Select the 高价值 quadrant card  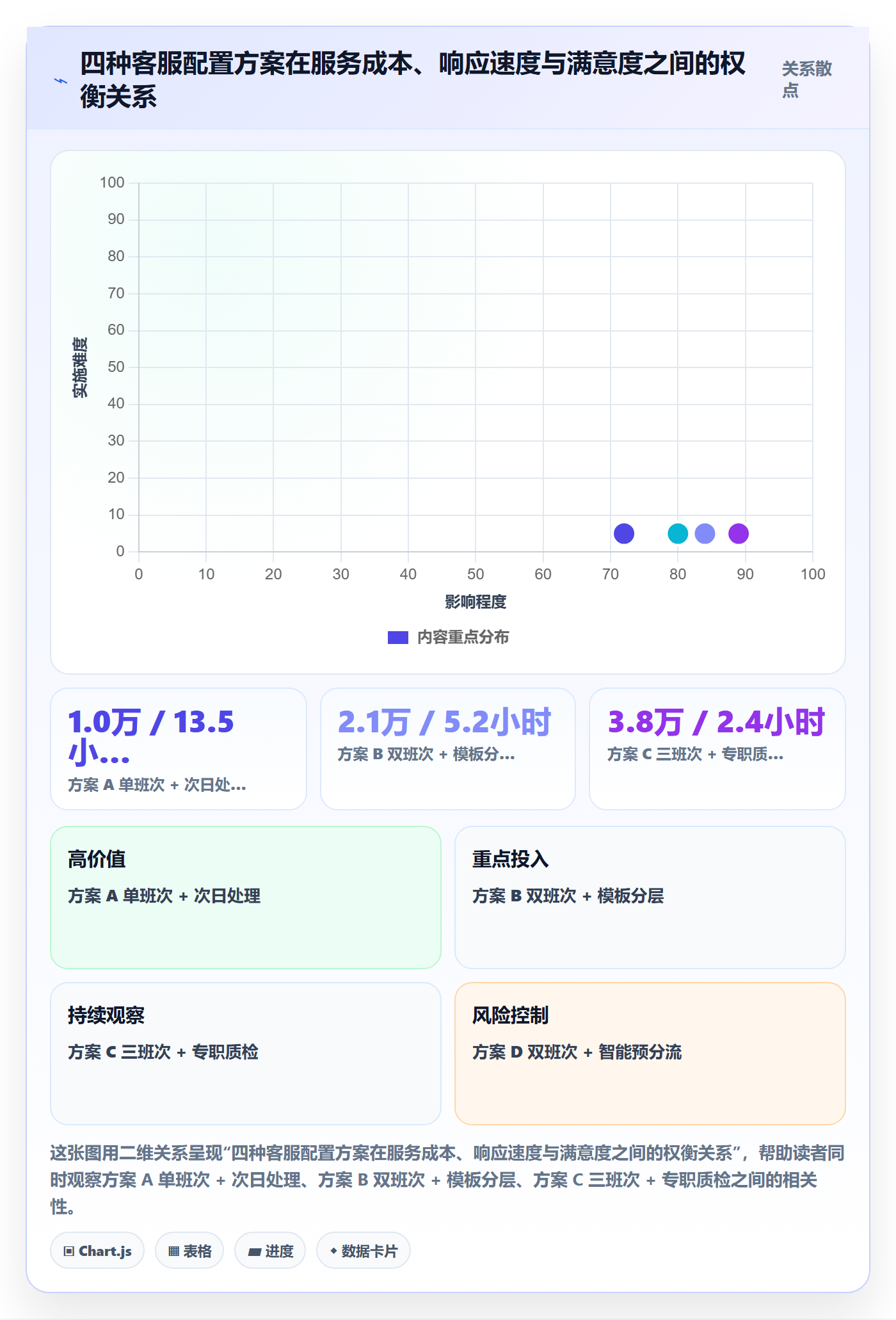(246, 897)
